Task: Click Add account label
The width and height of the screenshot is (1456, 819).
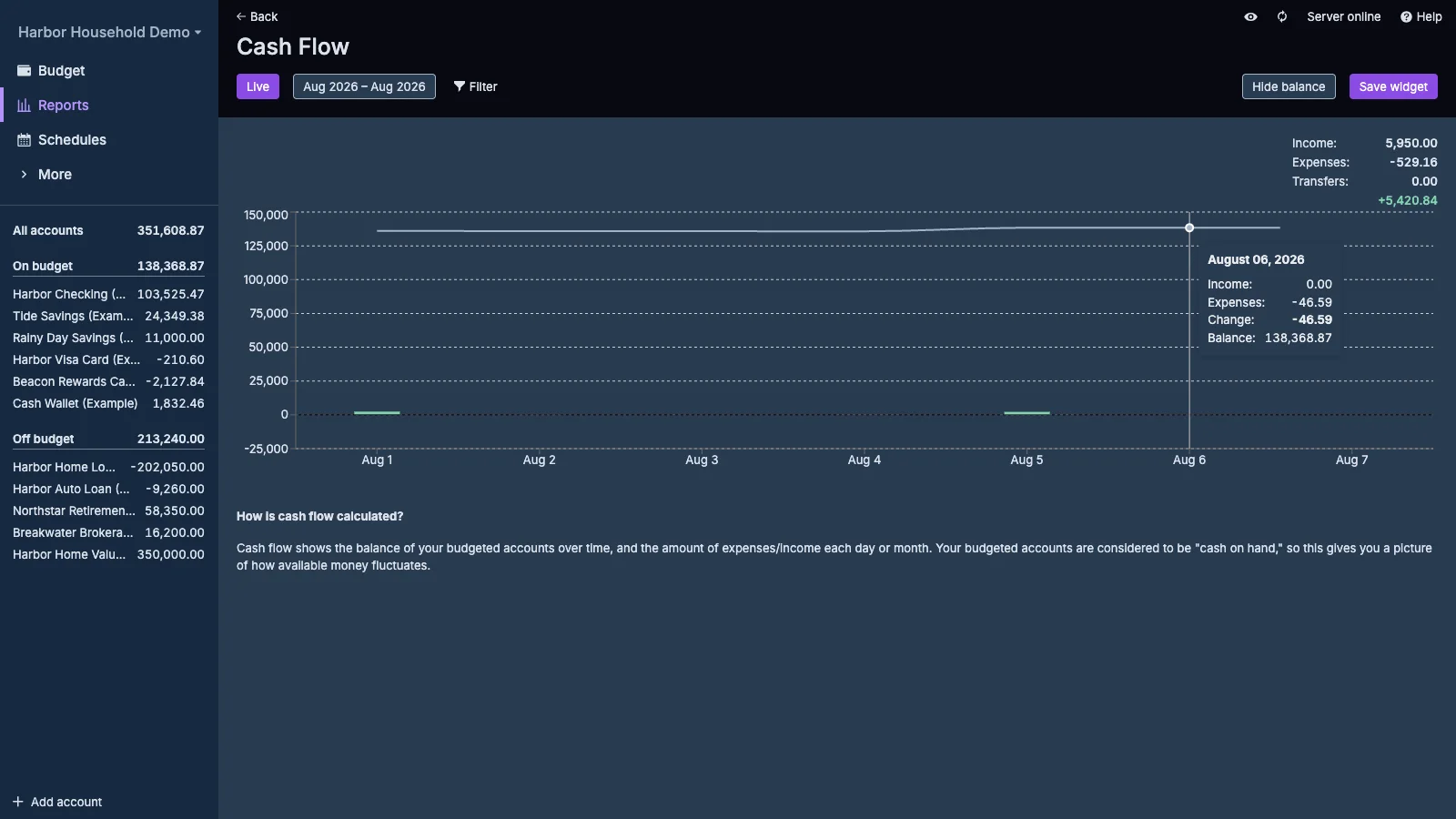Action: pyautogui.click(x=66, y=802)
